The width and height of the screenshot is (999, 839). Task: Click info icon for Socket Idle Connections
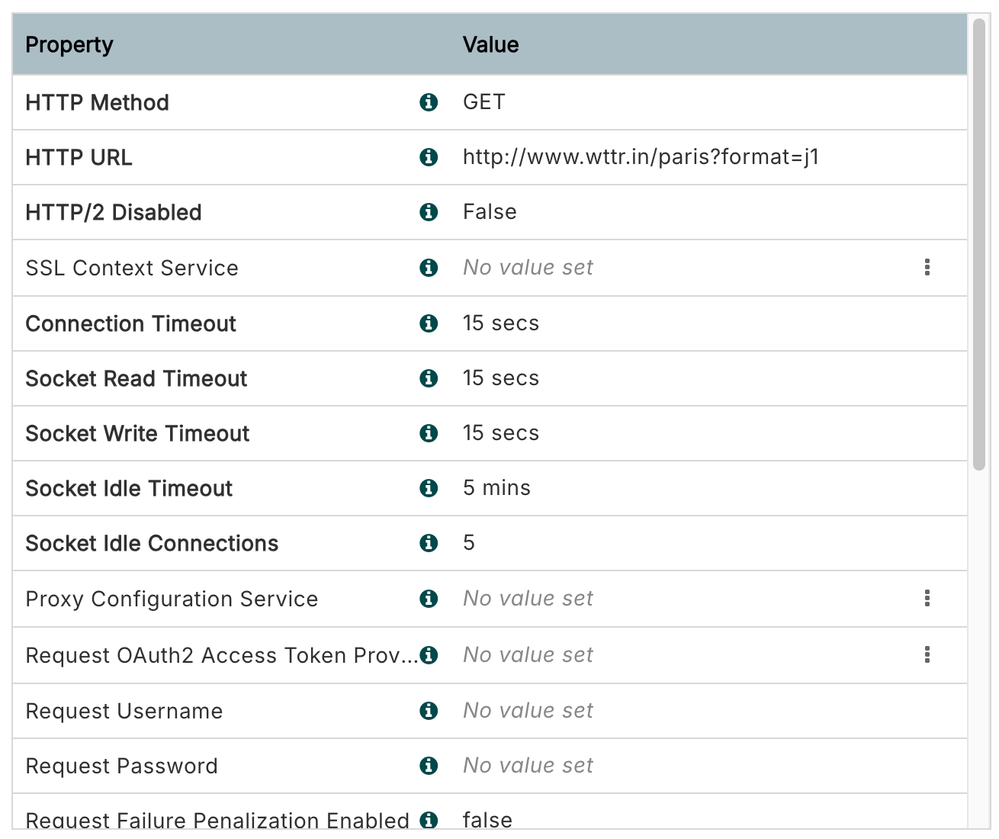pos(429,543)
